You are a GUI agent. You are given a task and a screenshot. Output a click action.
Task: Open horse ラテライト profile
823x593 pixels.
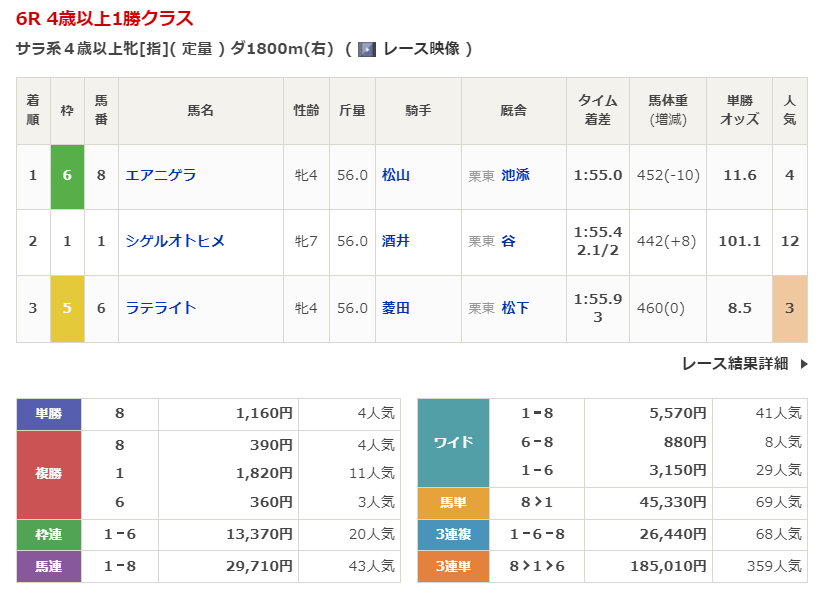(x=161, y=308)
